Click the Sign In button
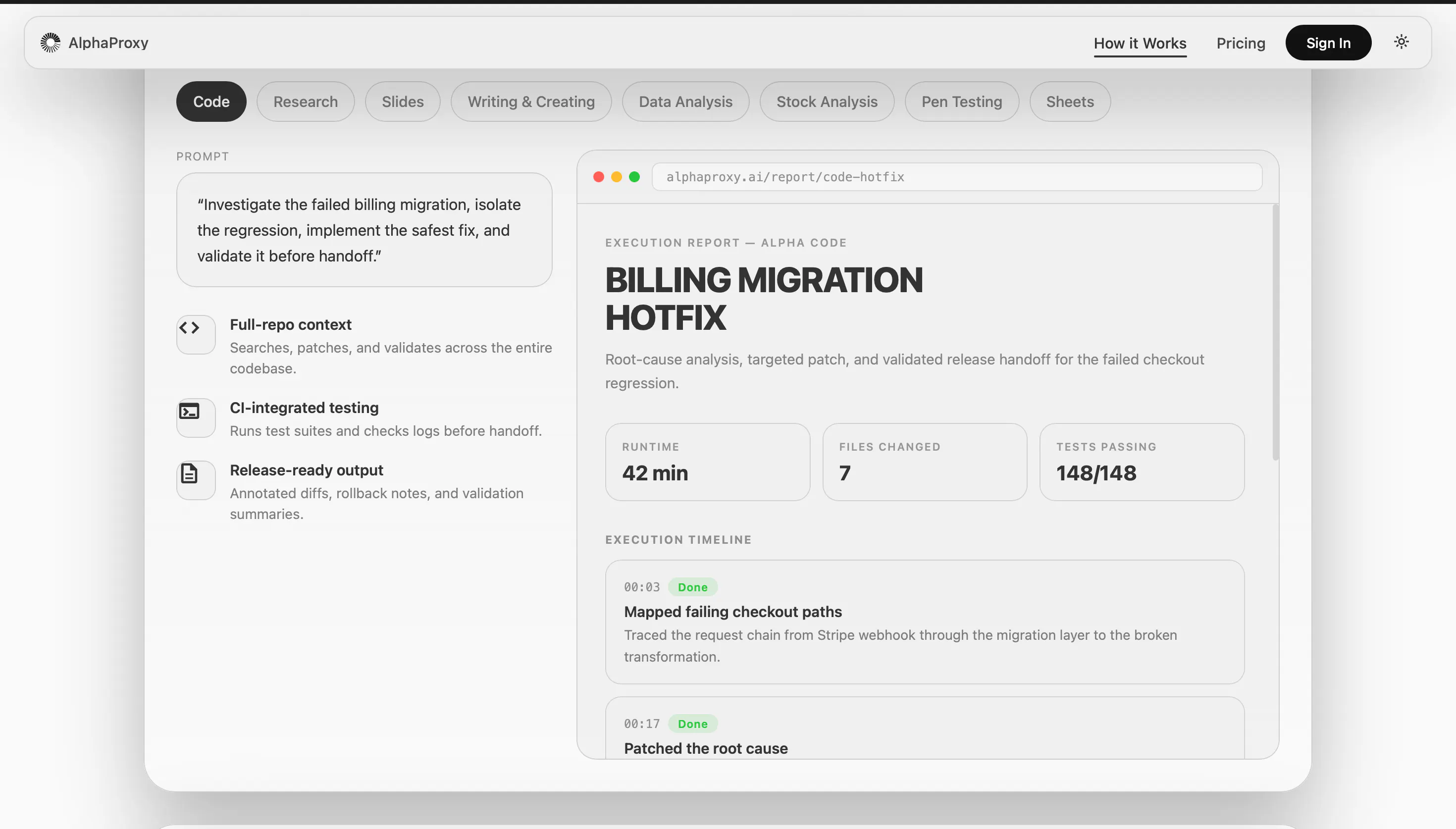Screen dimensions: 1456x829 pos(1328,43)
